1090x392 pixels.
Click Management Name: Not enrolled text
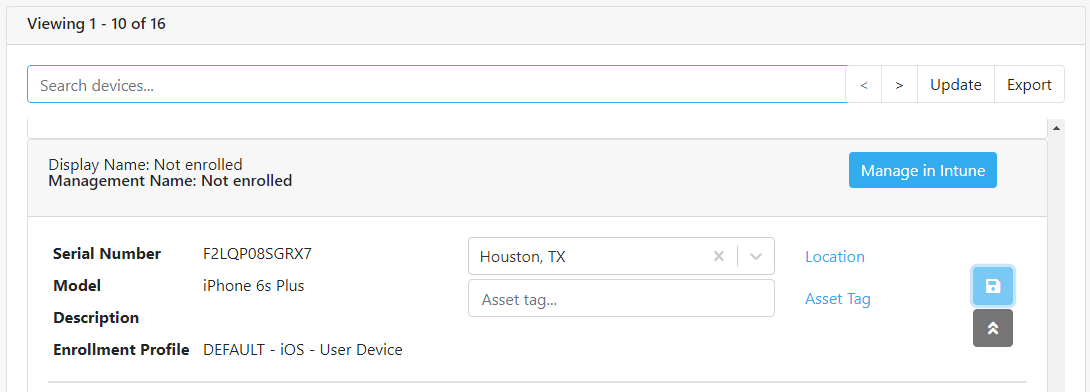coord(170,181)
